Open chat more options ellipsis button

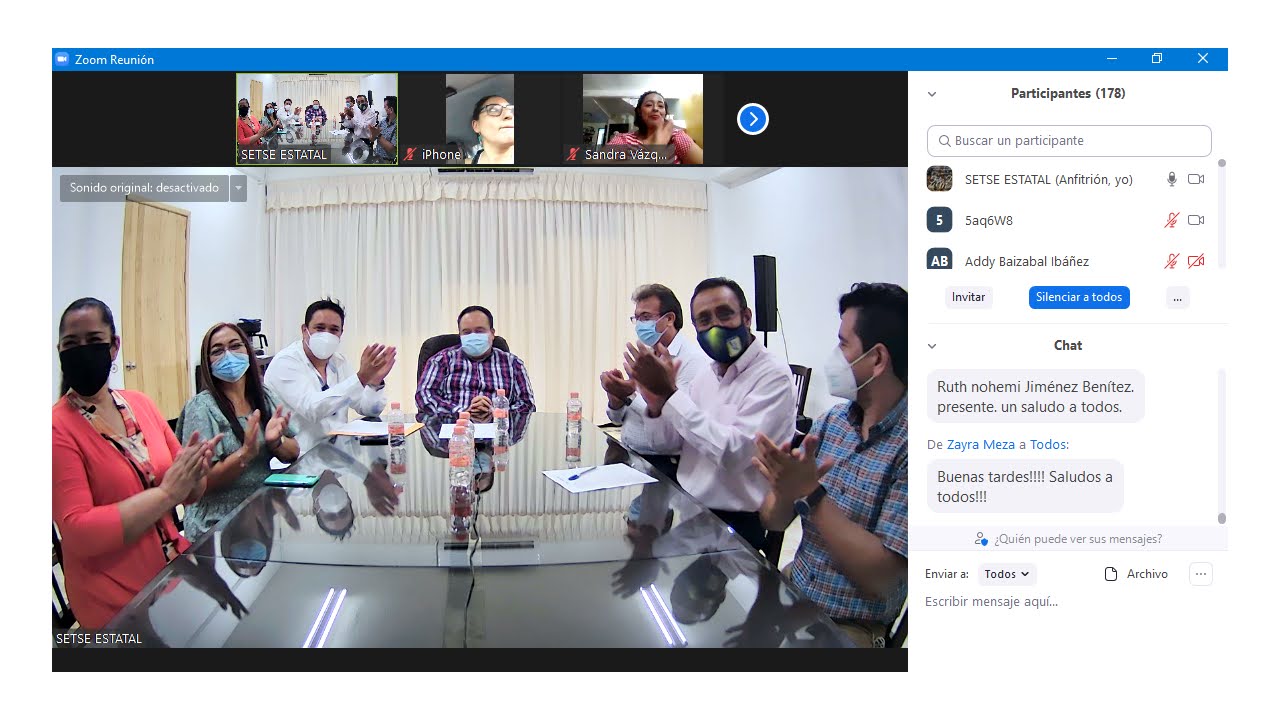[1201, 574]
